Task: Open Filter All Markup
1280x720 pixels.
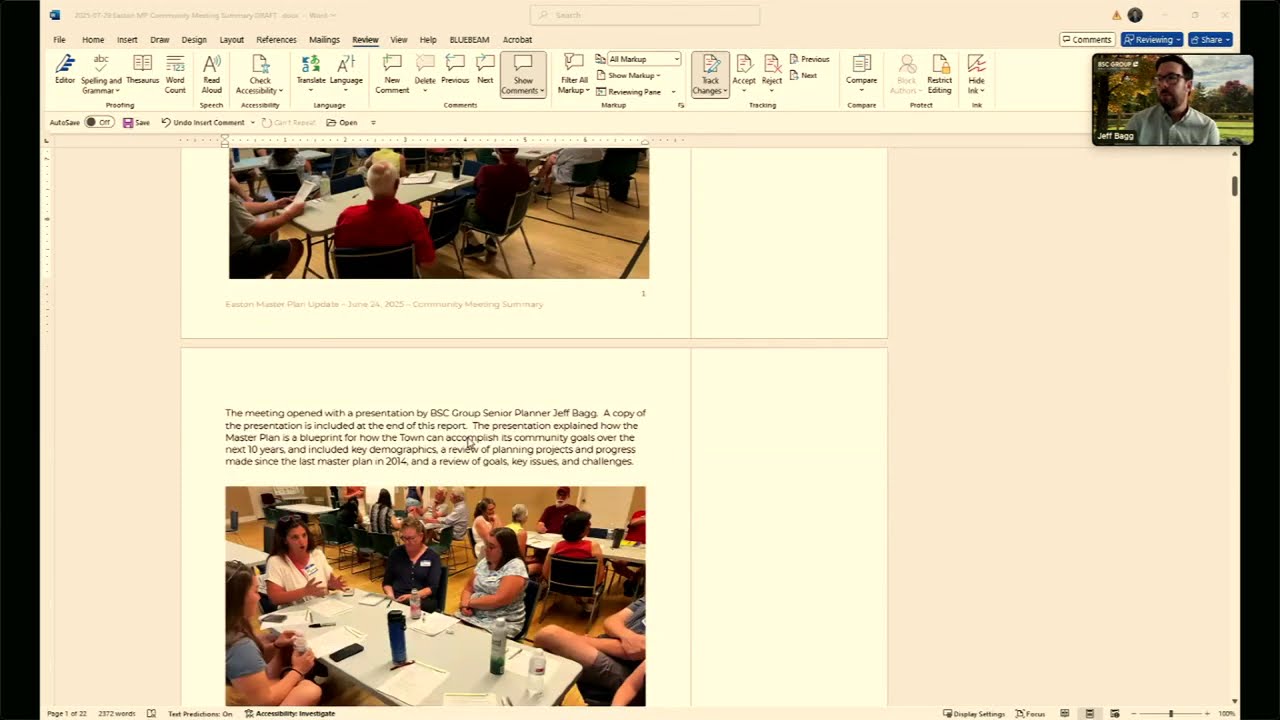Action: click(574, 75)
